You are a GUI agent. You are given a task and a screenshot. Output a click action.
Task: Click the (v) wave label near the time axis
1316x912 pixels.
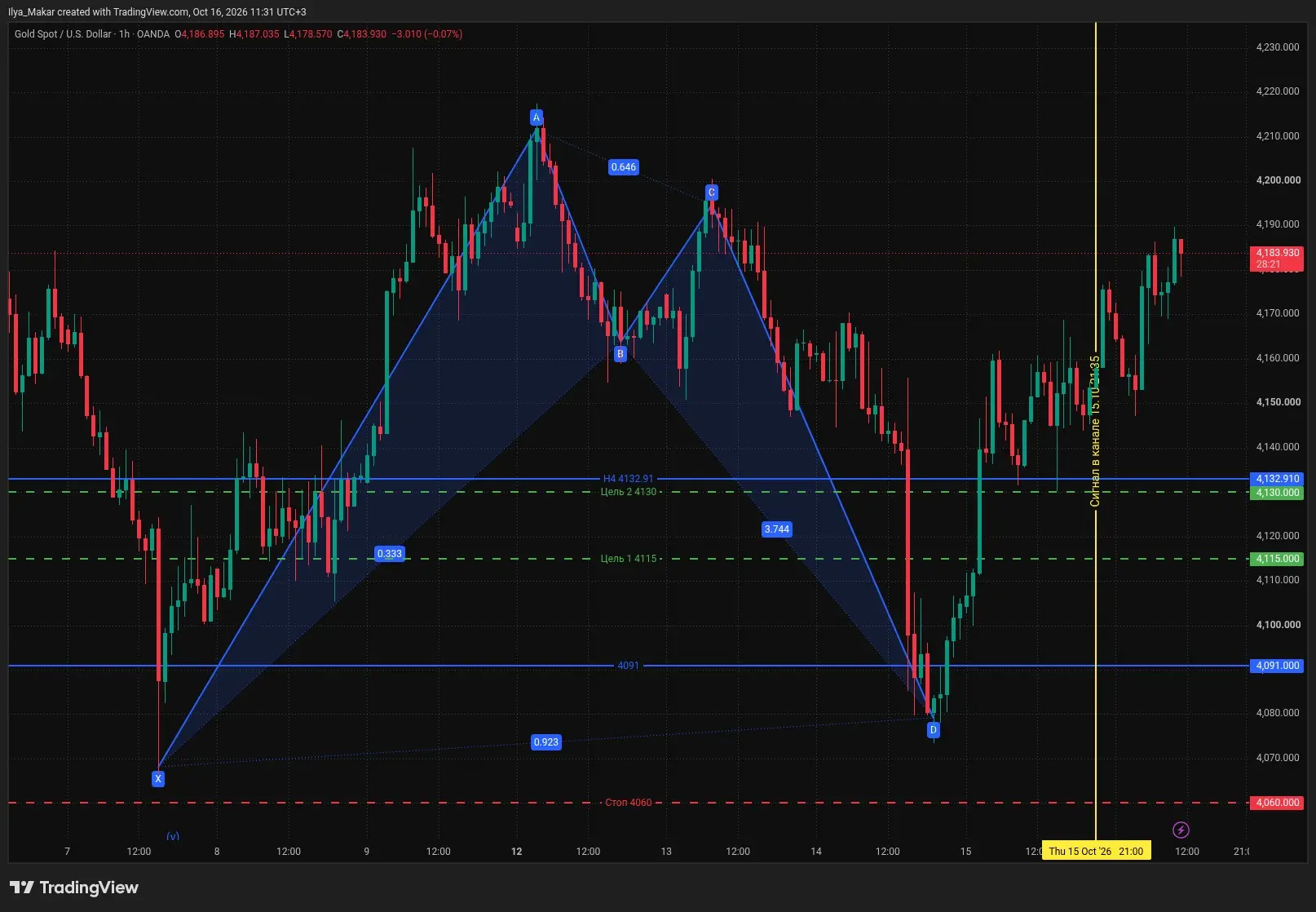click(x=173, y=836)
